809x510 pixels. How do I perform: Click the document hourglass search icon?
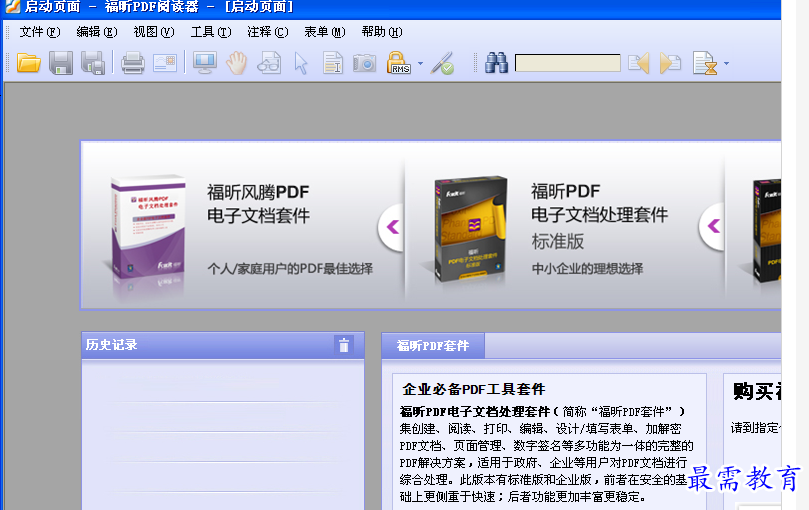pos(705,63)
